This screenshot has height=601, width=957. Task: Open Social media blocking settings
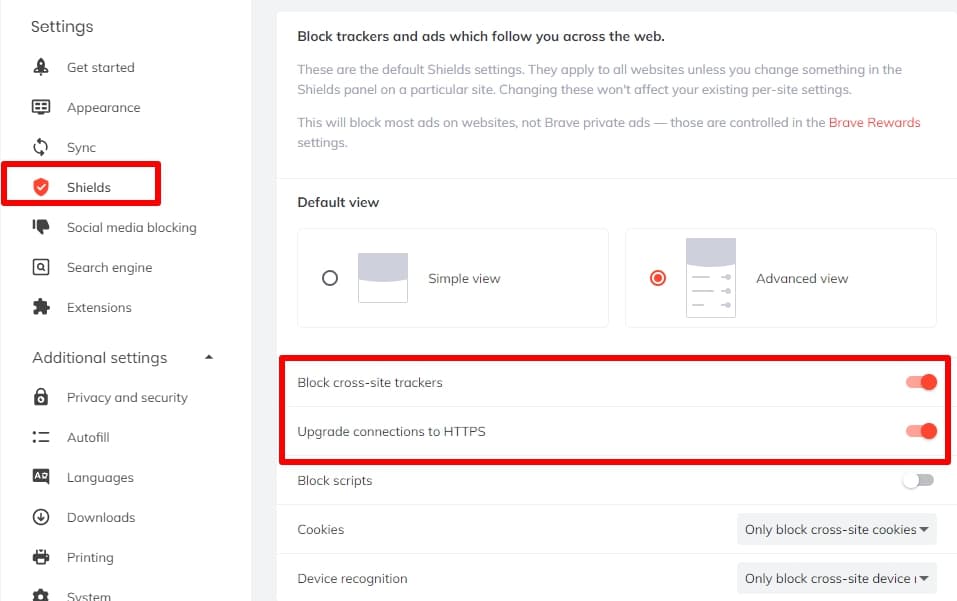[132, 228]
